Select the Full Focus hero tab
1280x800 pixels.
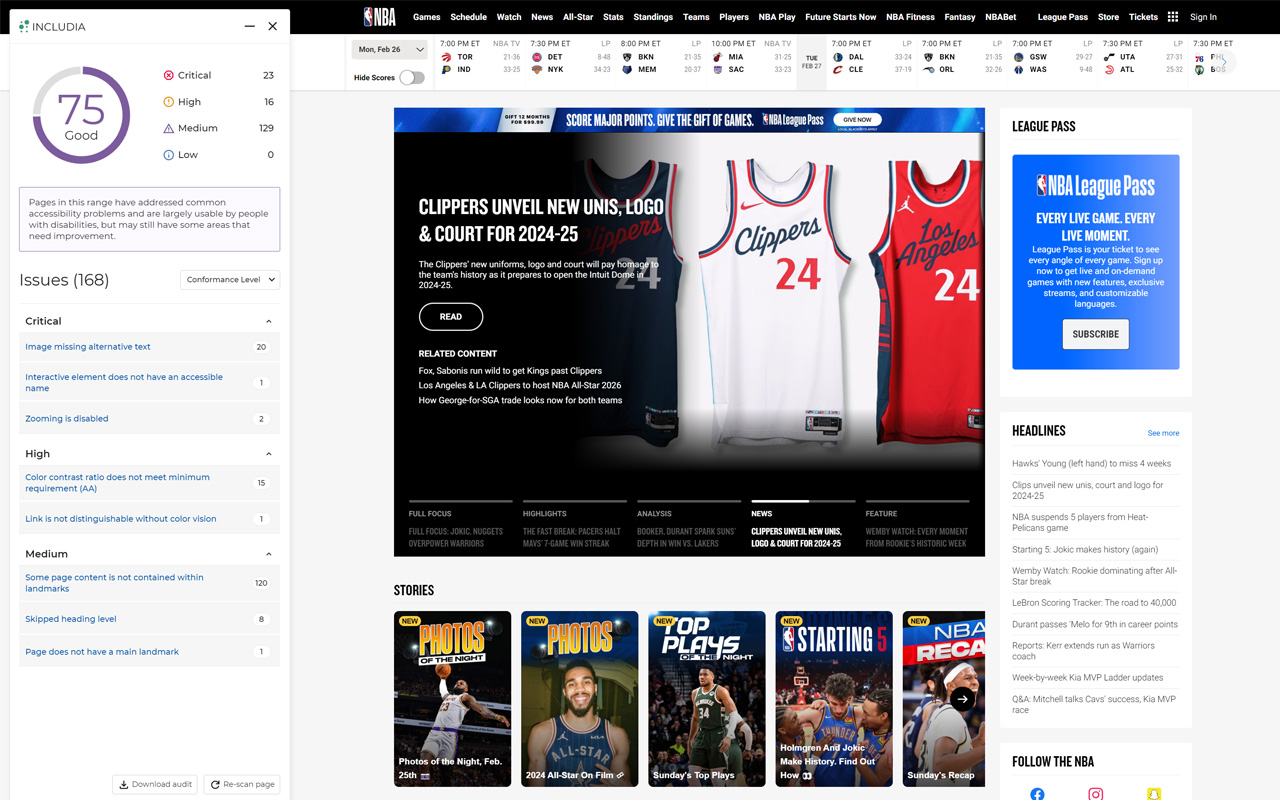pyautogui.click(x=460, y=527)
